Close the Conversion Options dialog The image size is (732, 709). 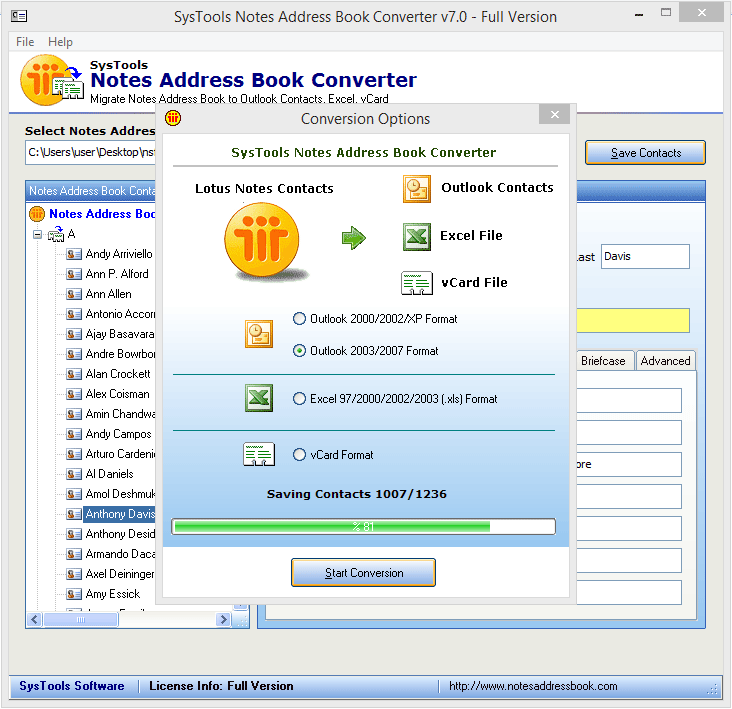click(x=554, y=114)
